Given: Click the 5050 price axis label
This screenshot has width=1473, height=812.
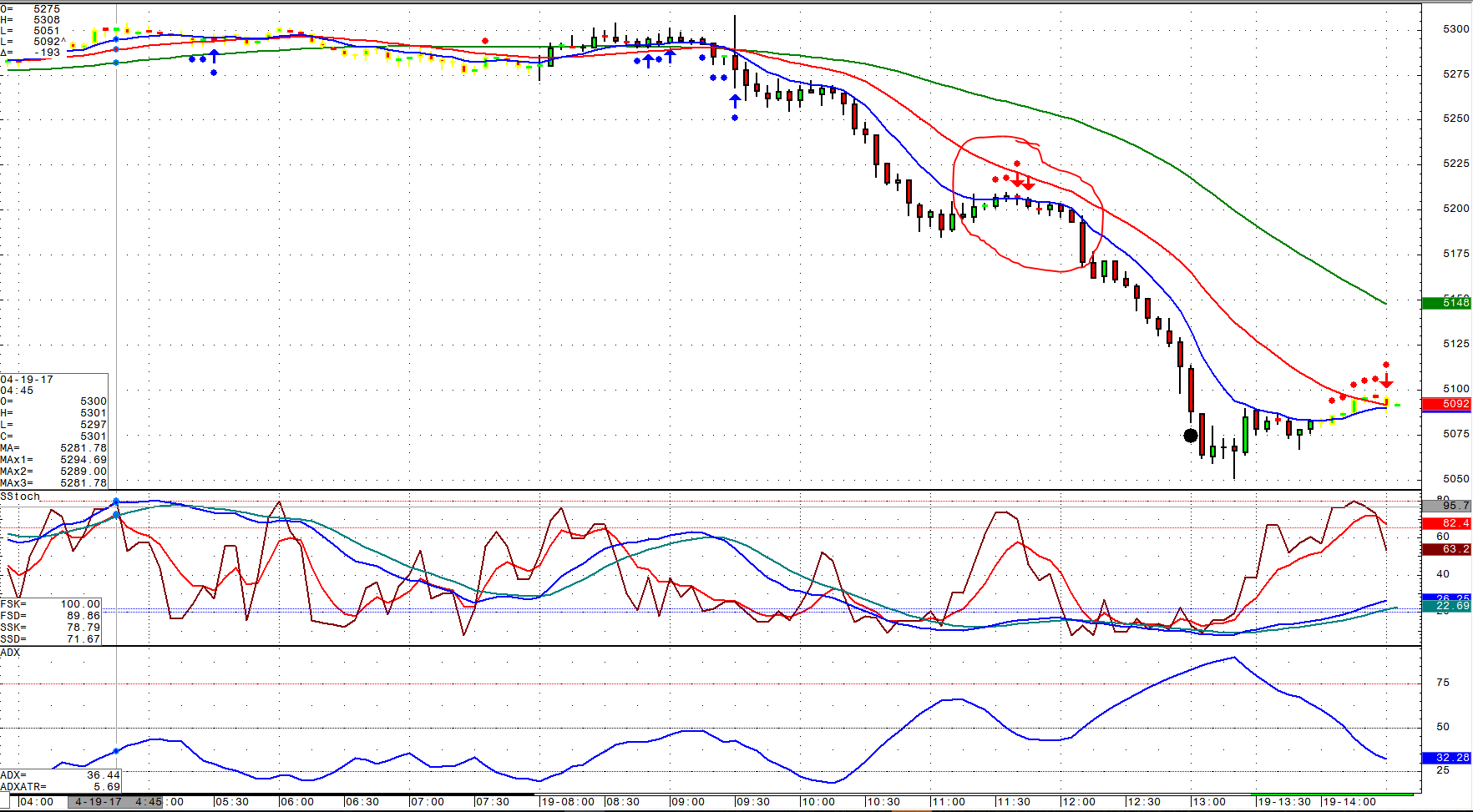Looking at the screenshot, I should (1455, 479).
